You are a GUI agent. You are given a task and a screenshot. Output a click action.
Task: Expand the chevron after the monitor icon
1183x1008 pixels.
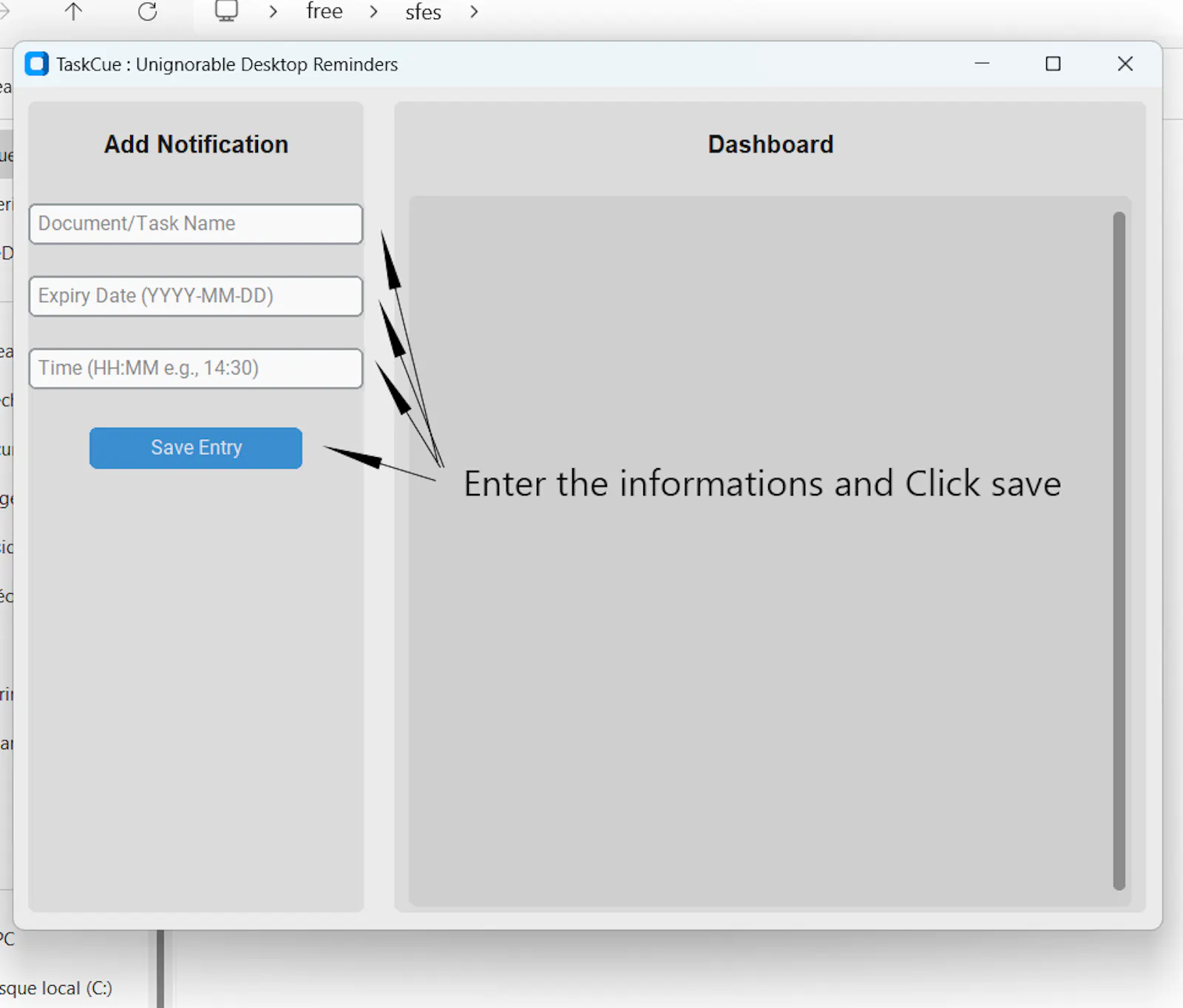click(x=273, y=12)
